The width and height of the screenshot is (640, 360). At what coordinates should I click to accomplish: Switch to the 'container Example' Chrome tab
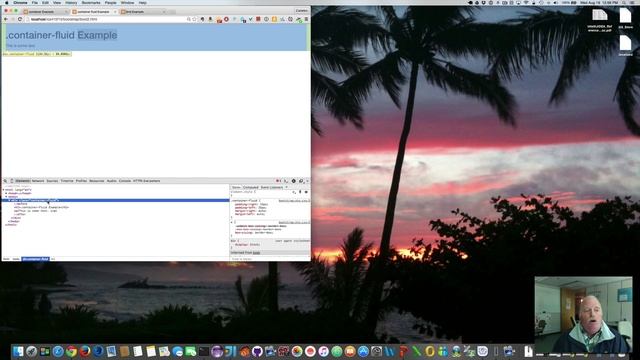44,12
